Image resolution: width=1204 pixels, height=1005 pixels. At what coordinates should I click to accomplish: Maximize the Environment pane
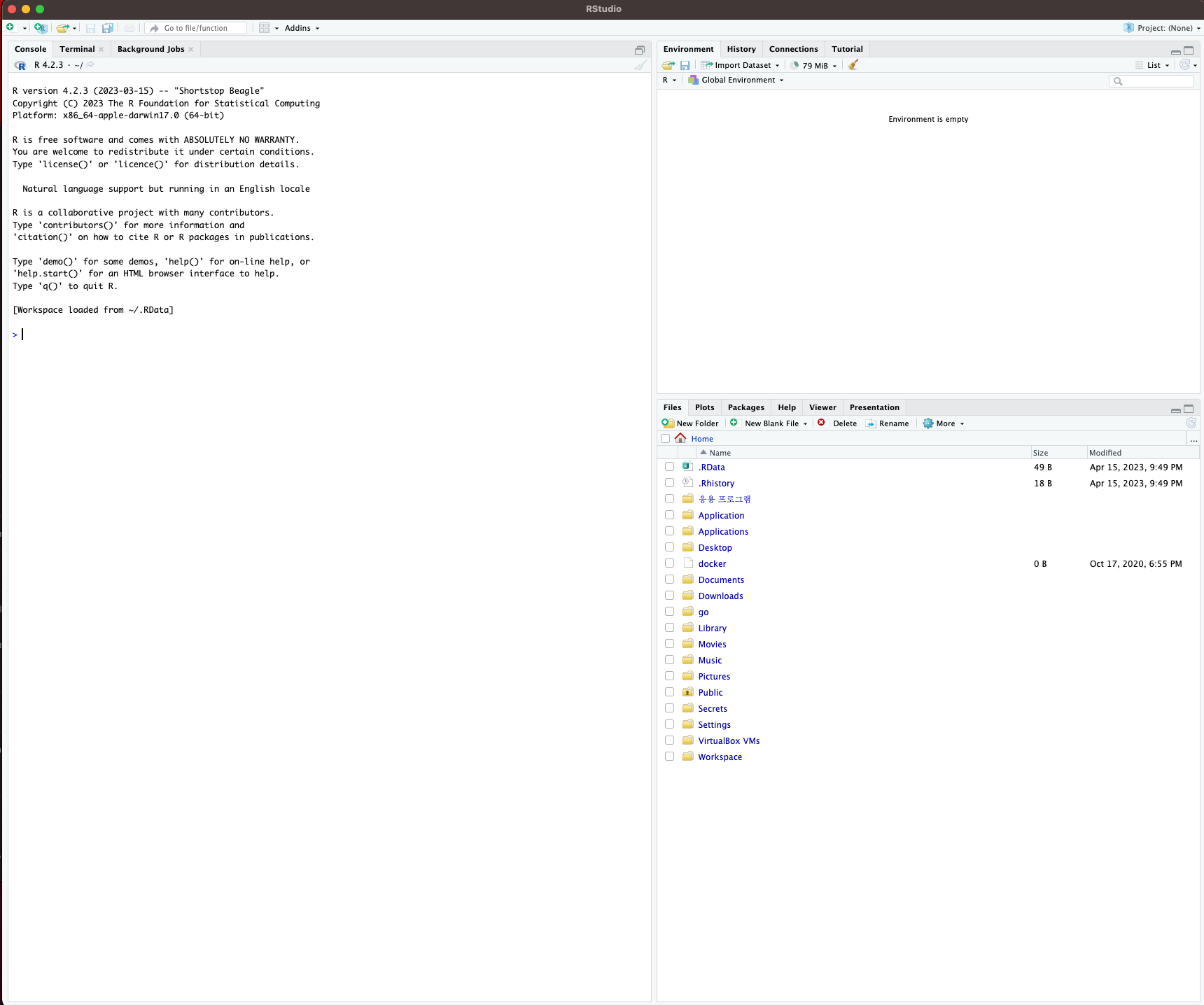(x=1189, y=50)
